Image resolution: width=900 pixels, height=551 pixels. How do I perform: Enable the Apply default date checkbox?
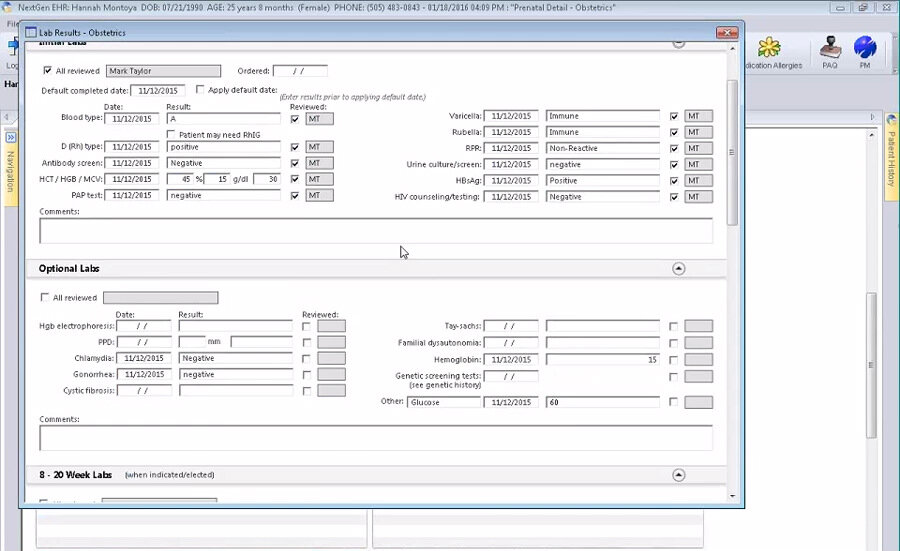click(200, 90)
